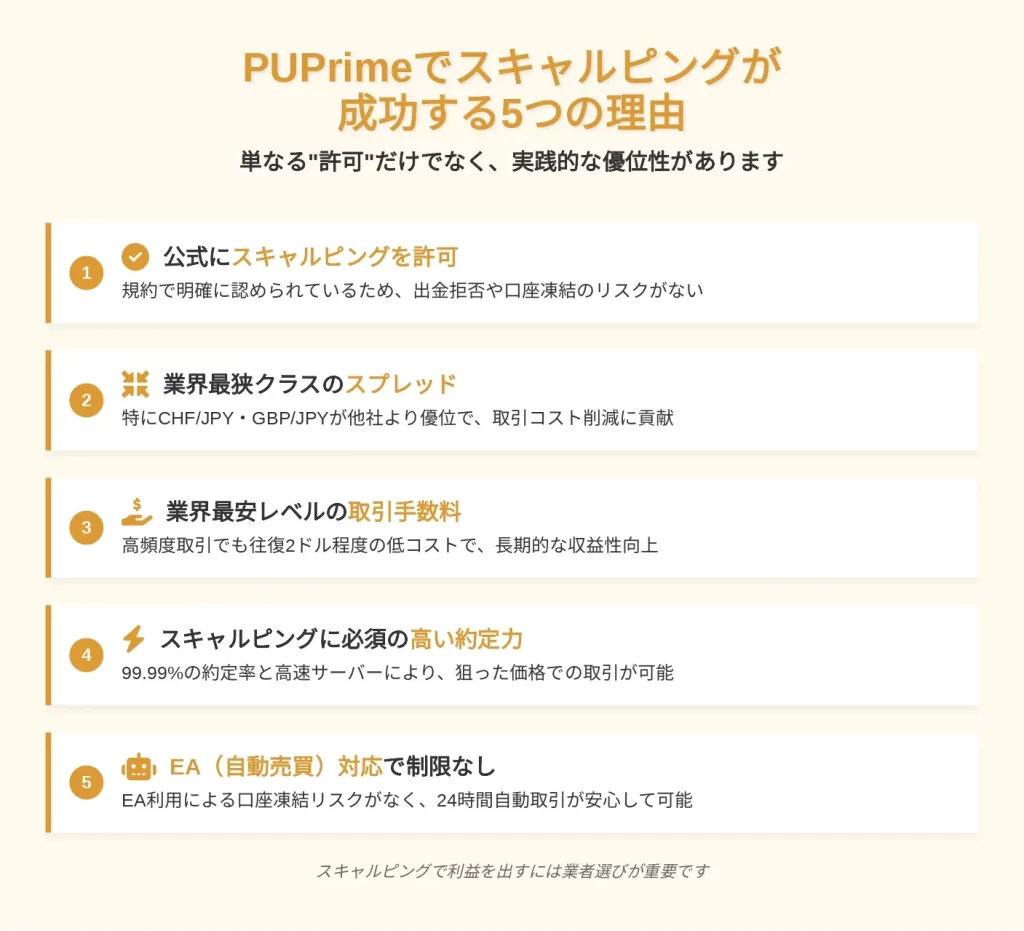Click the number 3 circle badge
Image resolution: width=1024 pixels, height=931 pixels.
86,528
